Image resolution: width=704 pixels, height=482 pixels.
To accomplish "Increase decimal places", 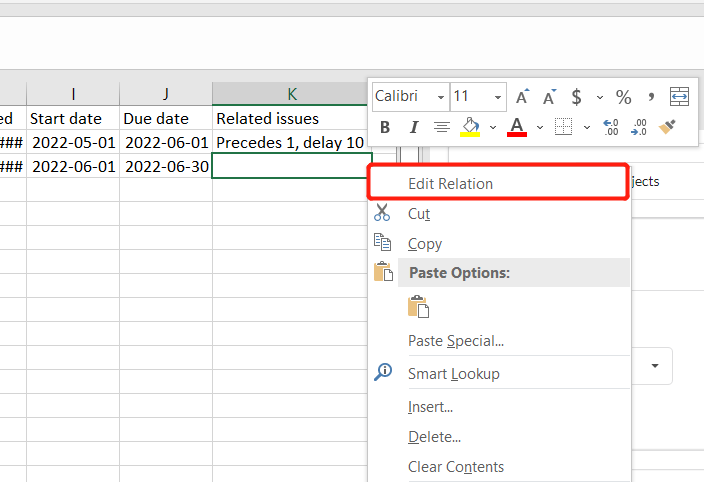I will click(x=611, y=127).
